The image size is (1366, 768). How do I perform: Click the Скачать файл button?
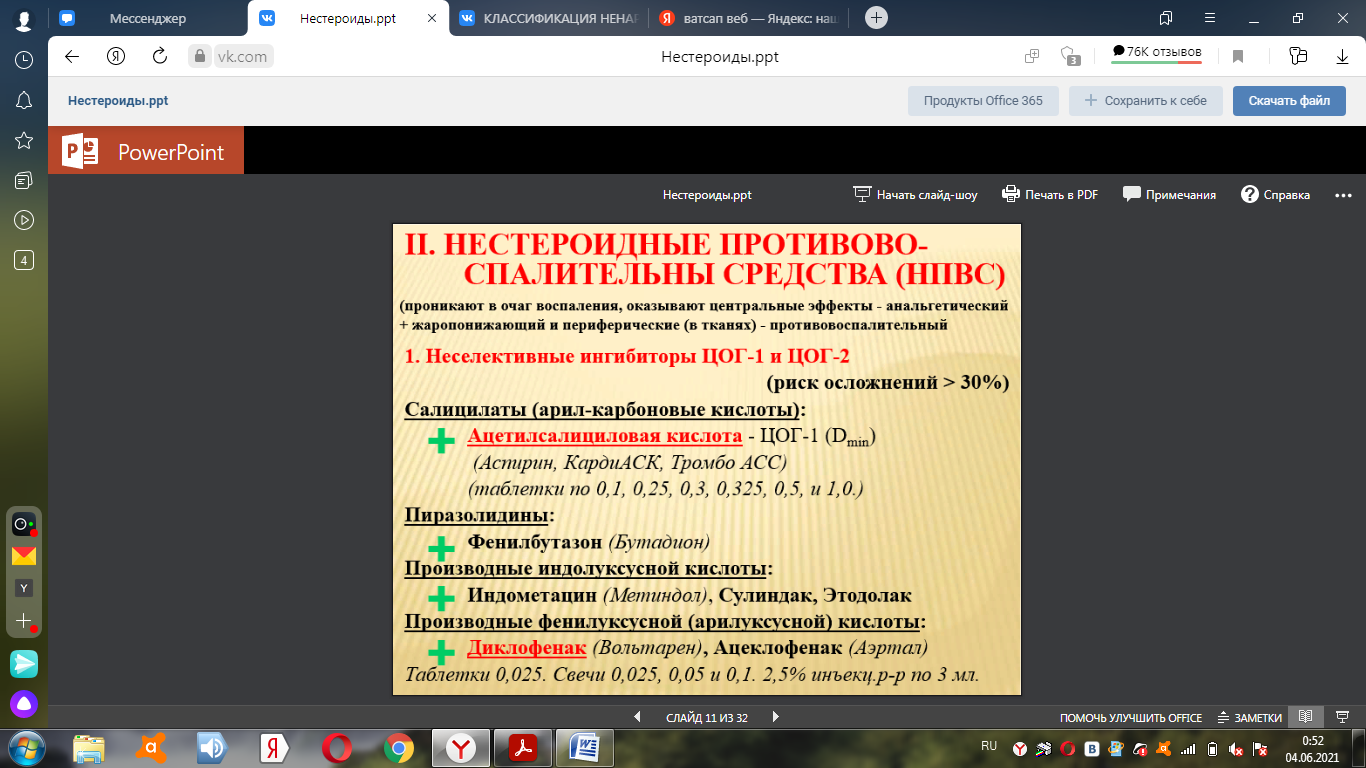click(x=1289, y=100)
